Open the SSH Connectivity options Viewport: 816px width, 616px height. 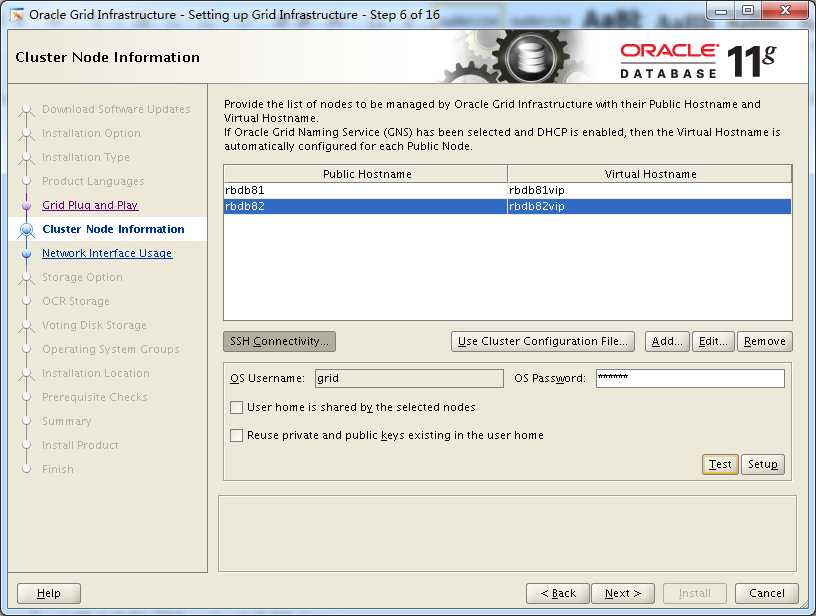(x=279, y=341)
